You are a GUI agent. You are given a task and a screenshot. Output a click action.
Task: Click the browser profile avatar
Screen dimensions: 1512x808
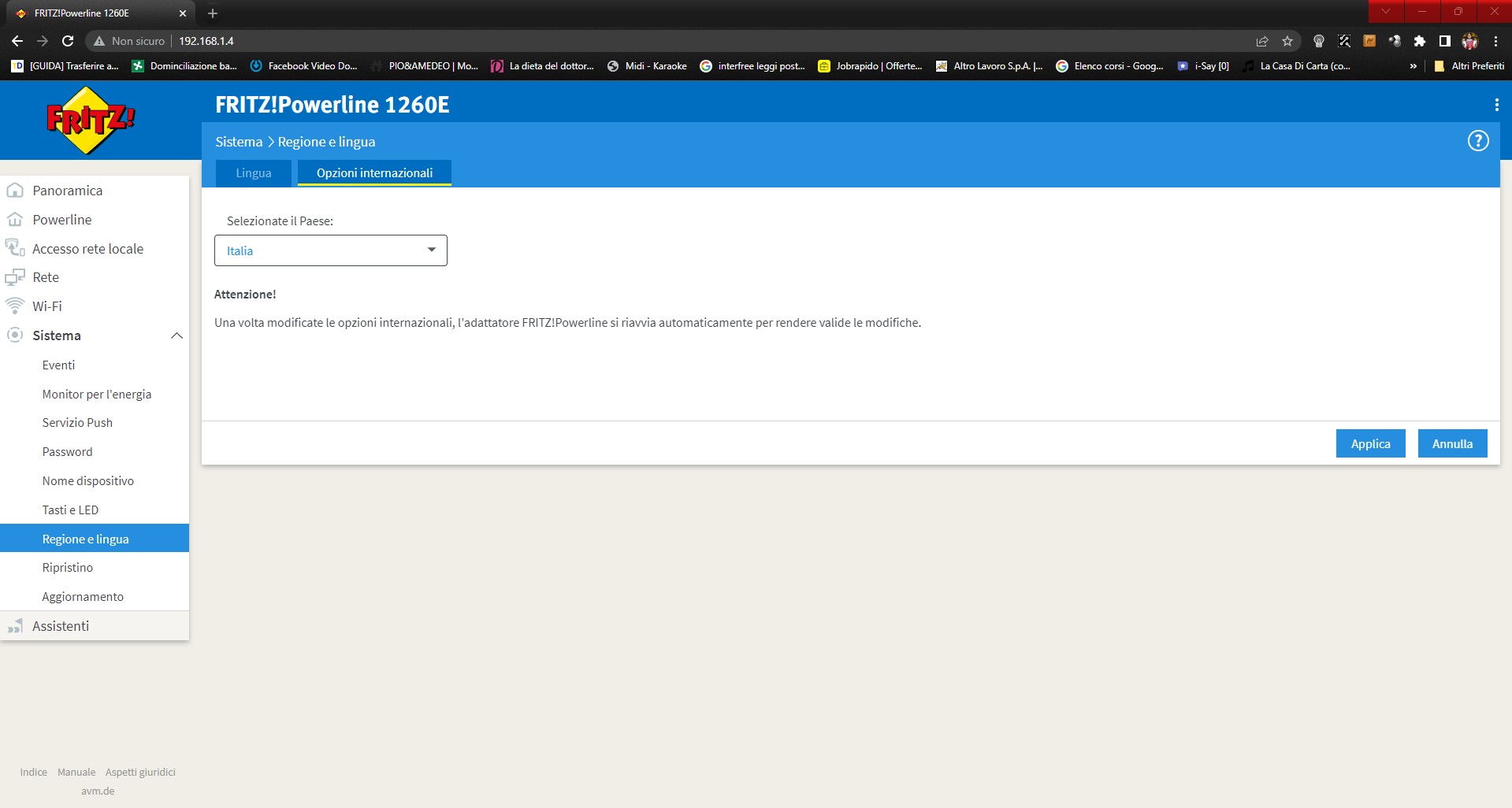pyautogui.click(x=1470, y=41)
